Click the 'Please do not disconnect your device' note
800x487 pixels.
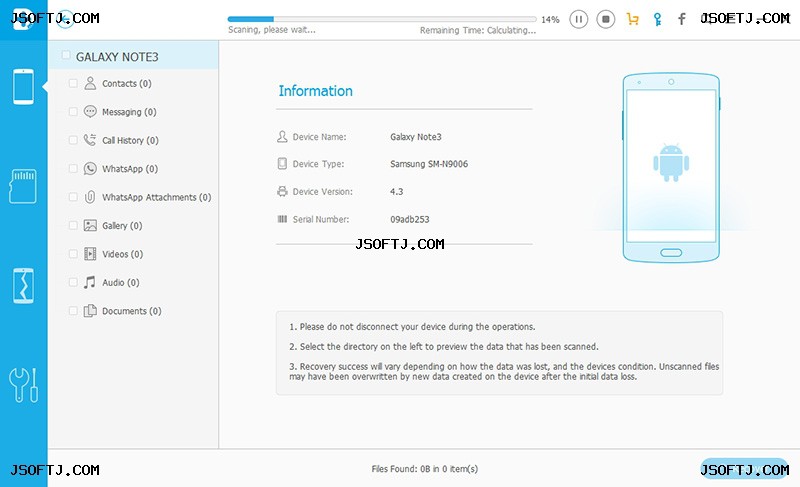(412, 327)
